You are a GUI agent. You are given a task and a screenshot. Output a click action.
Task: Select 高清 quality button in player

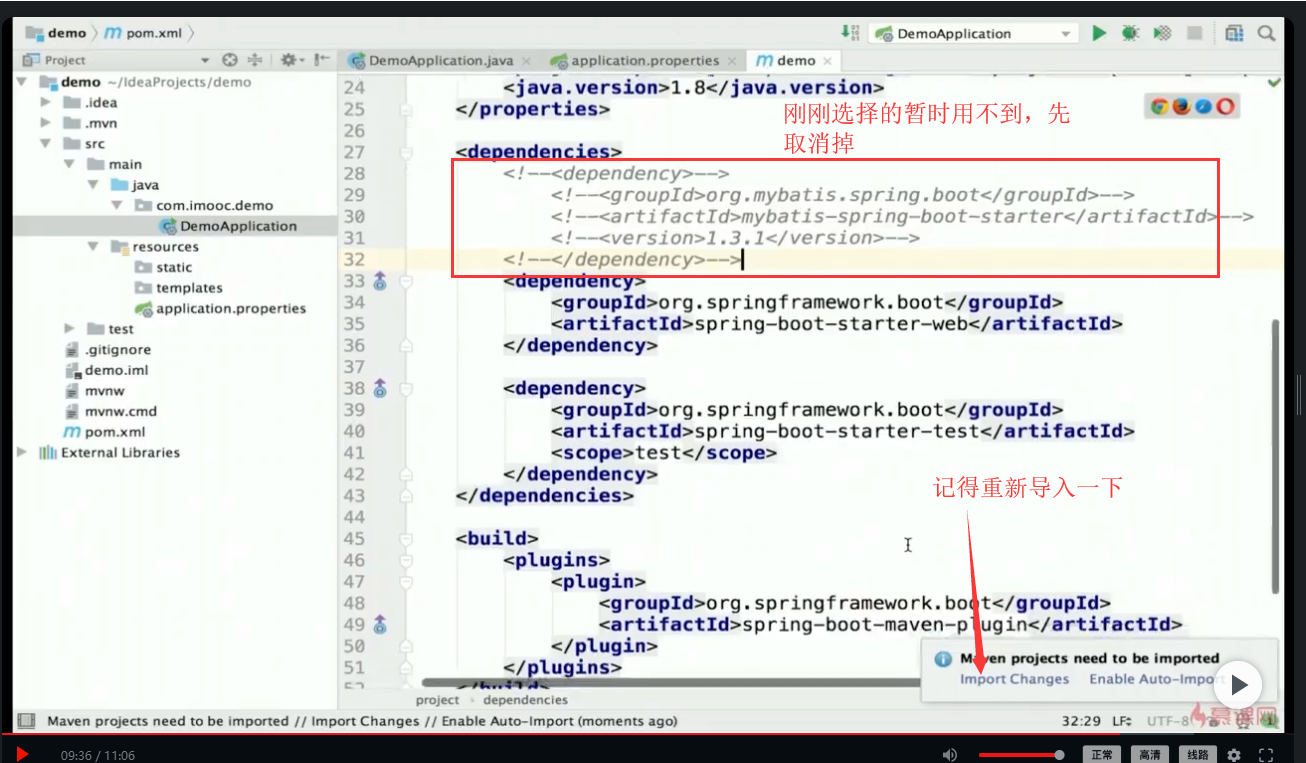[x=1150, y=754]
